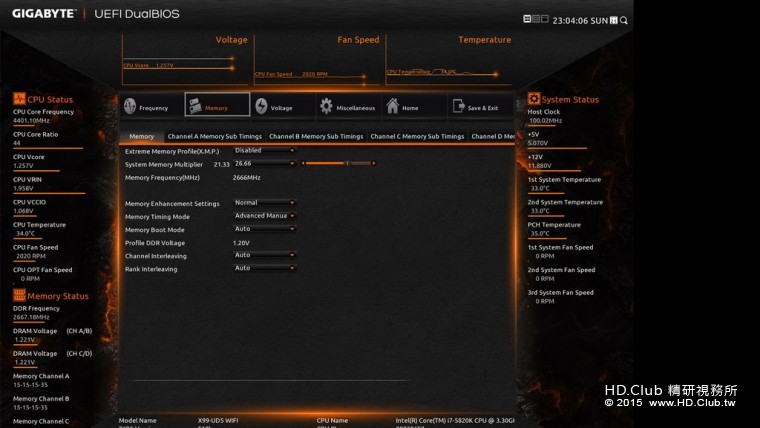Go to the Home house icon
Viewport: 760px width, 428px height.
pyautogui.click(x=393, y=106)
